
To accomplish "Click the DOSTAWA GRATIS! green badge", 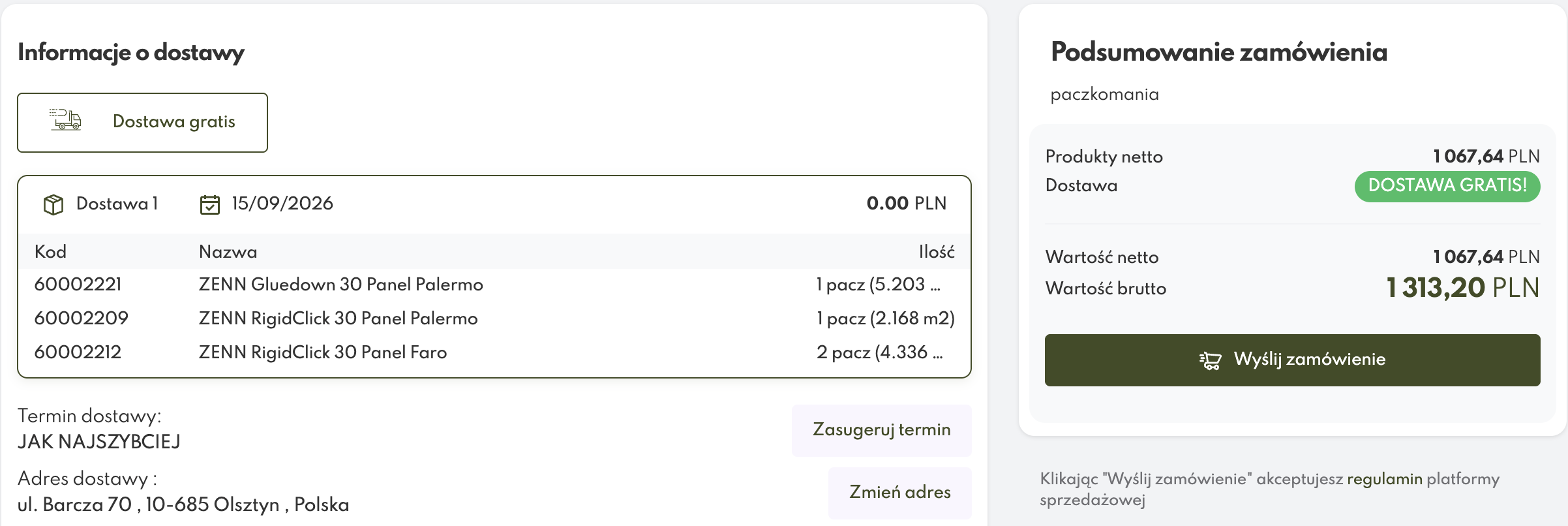I will pyautogui.click(x=1447, y=186).
